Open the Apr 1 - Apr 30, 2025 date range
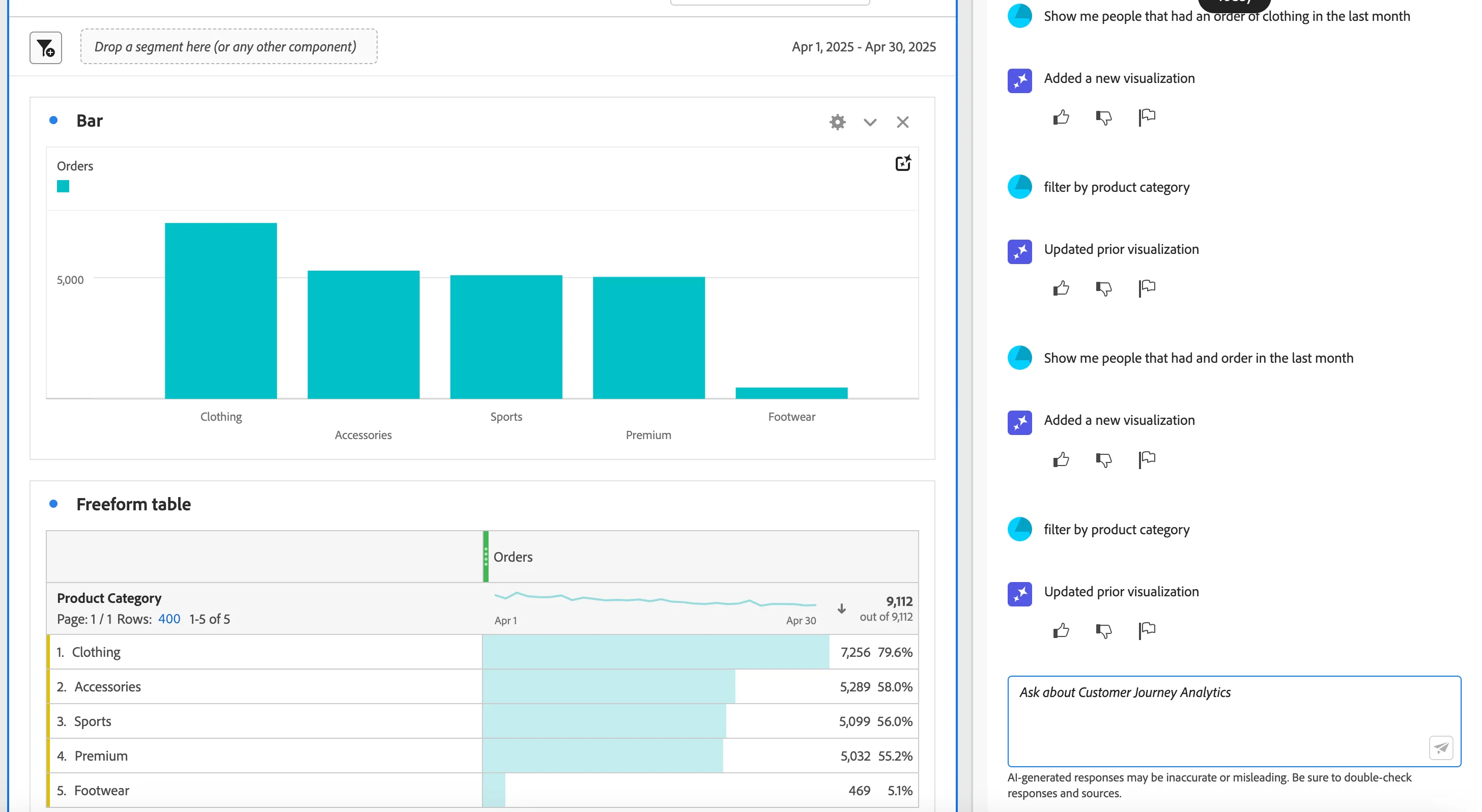Image resolution: width=1482 pixels, height=812 pixels. [864, 47]
